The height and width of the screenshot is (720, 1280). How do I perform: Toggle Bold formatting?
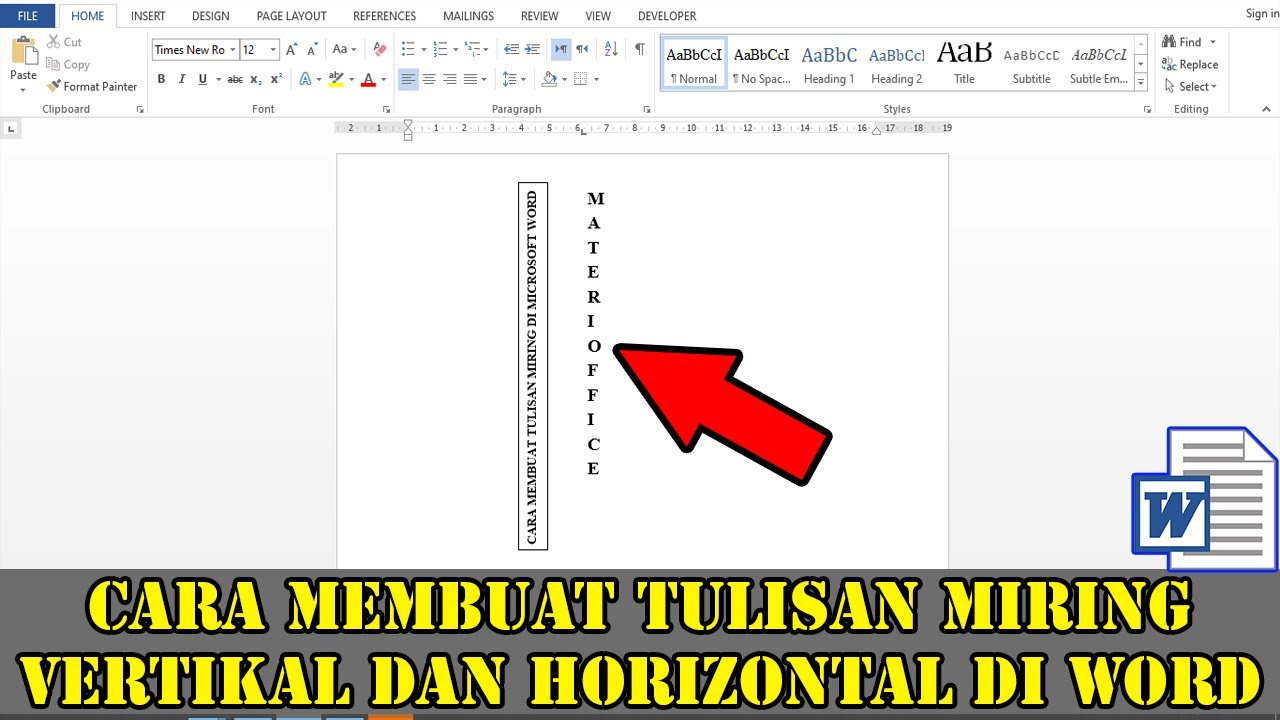[161, 79]
